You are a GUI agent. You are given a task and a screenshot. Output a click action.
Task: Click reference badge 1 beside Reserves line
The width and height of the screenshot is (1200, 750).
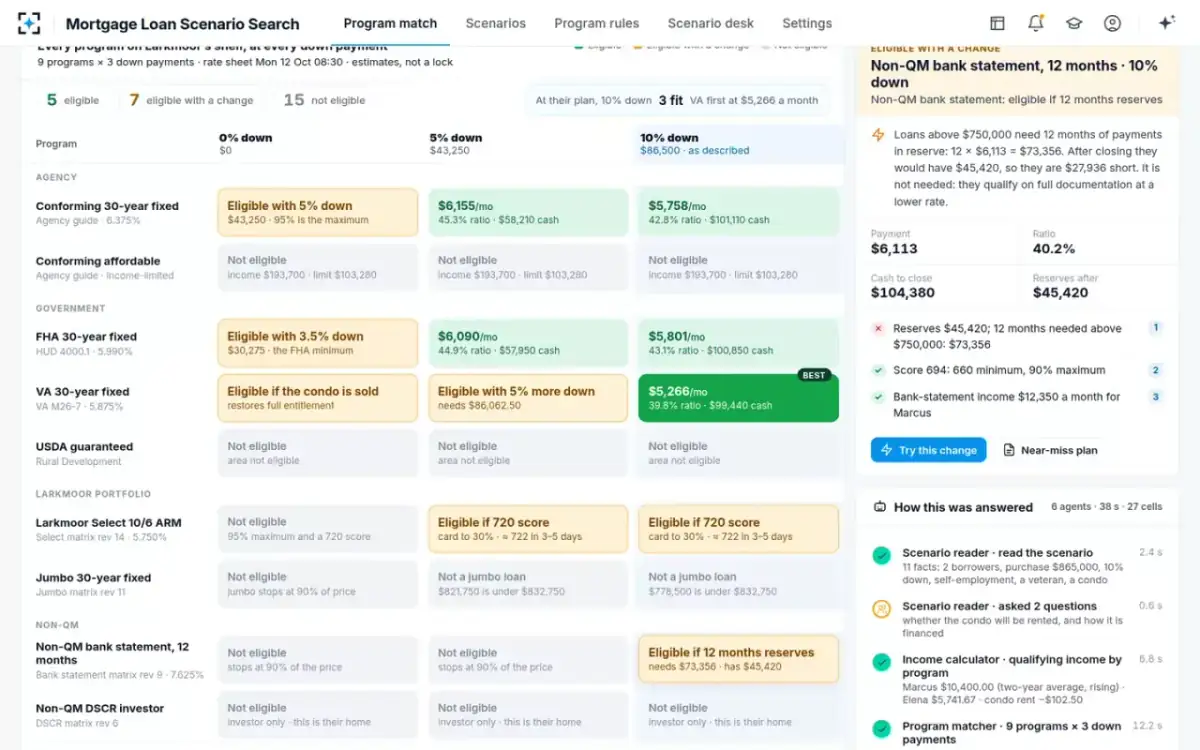[x=1155, y=327]
